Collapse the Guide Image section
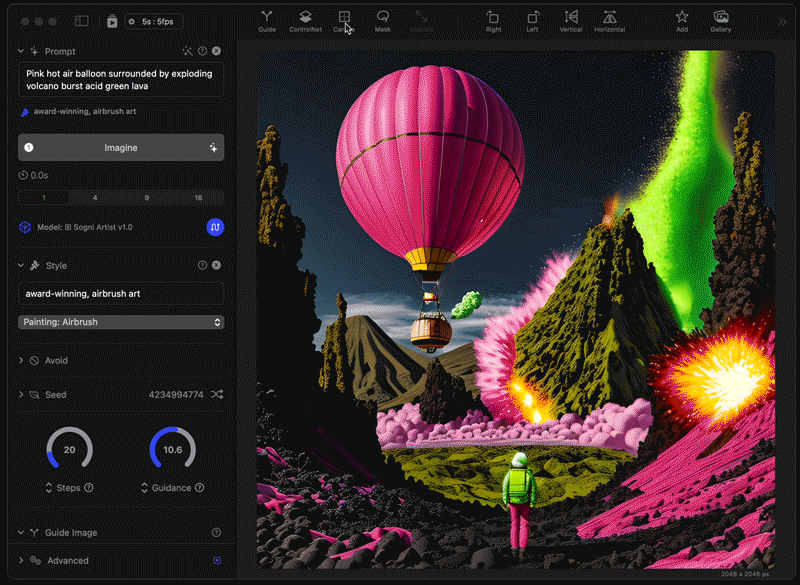 22,533
